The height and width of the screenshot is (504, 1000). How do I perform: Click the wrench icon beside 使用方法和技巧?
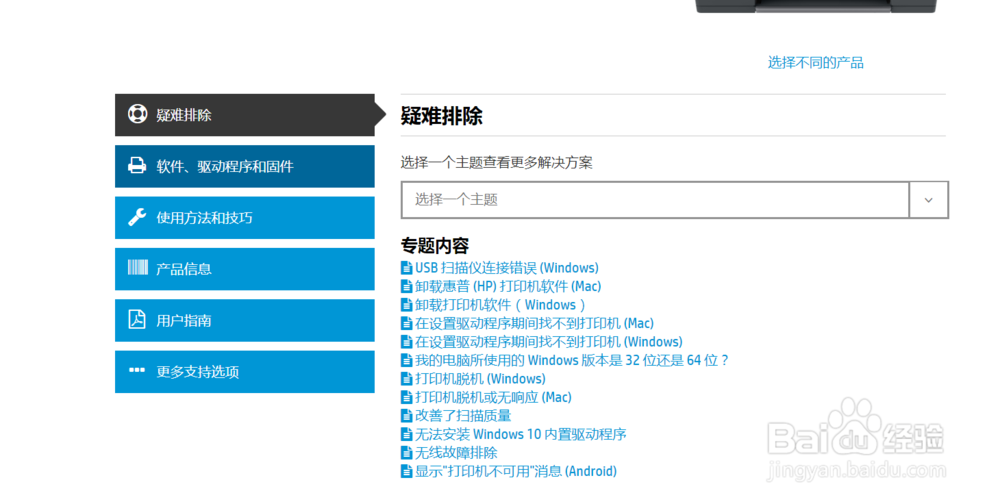pos(137,217)
